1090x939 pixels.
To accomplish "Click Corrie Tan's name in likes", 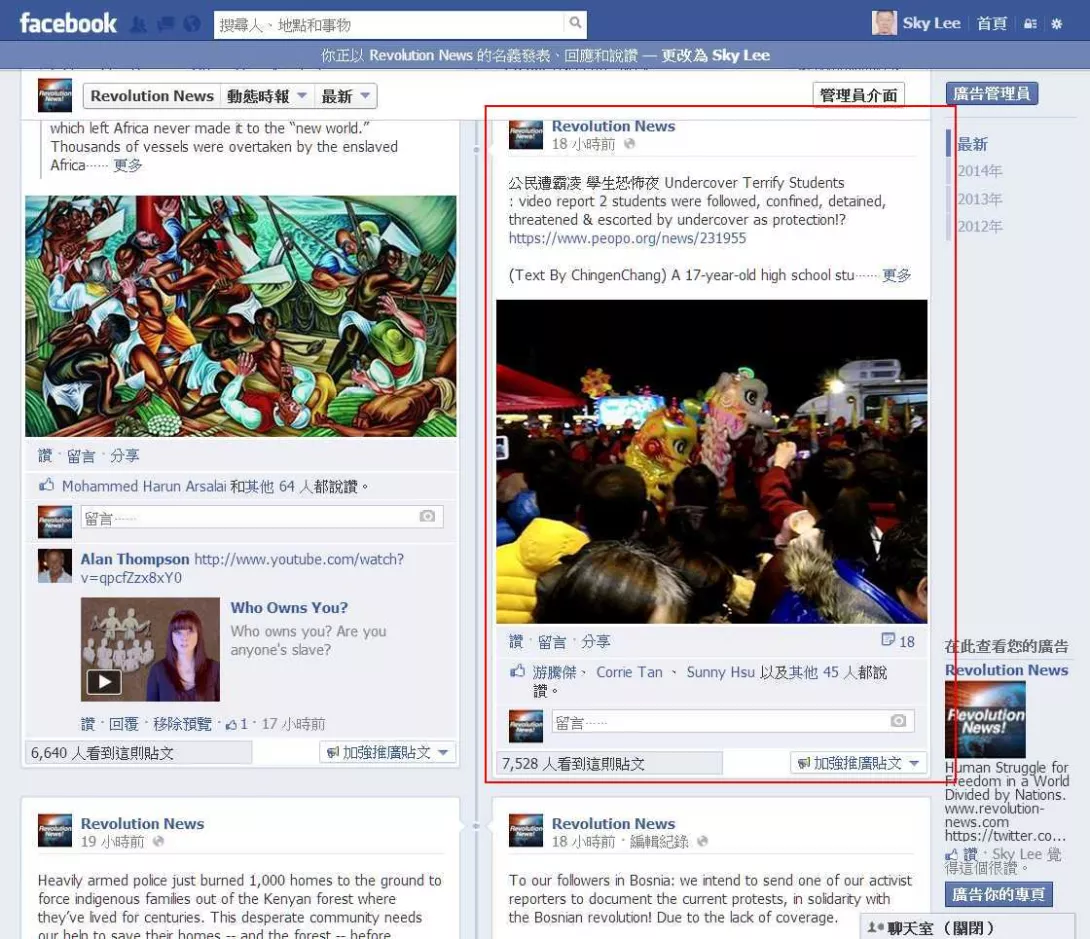I will click(x=629, y=672).
